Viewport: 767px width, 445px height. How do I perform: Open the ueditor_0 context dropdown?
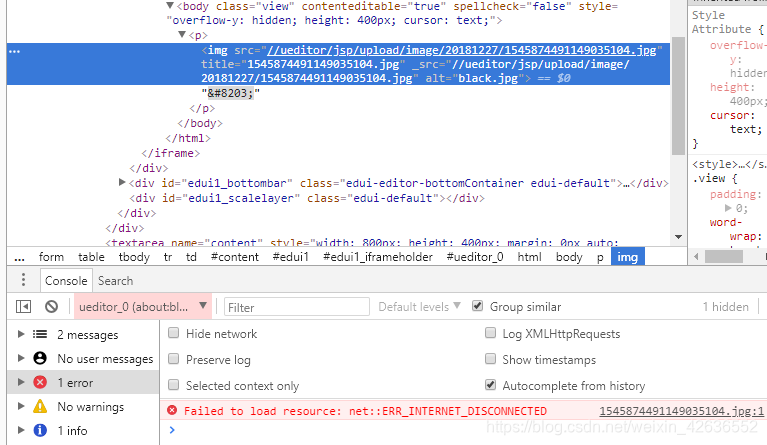point(143,307)
